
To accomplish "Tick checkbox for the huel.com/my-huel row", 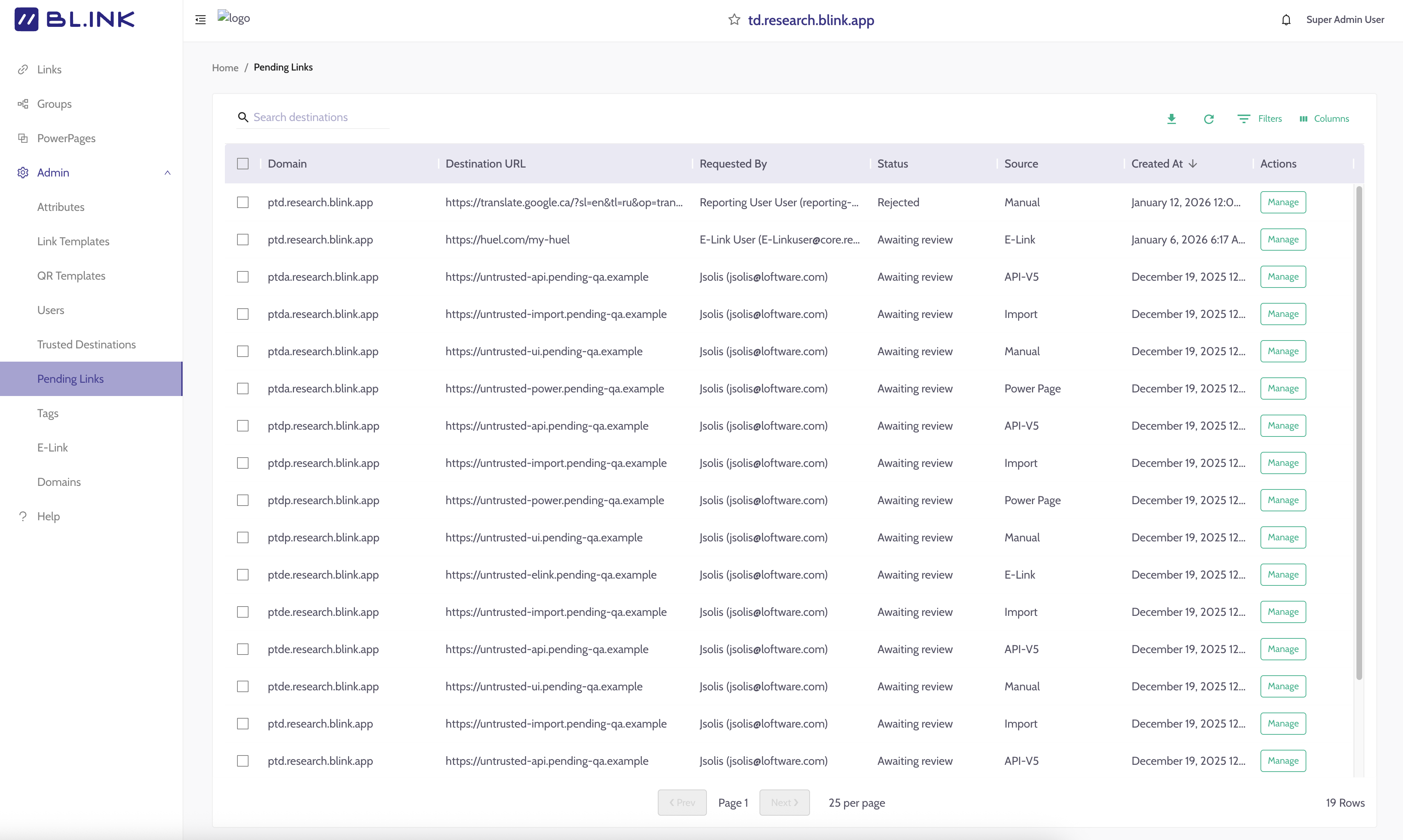I will tap(243, 240).
